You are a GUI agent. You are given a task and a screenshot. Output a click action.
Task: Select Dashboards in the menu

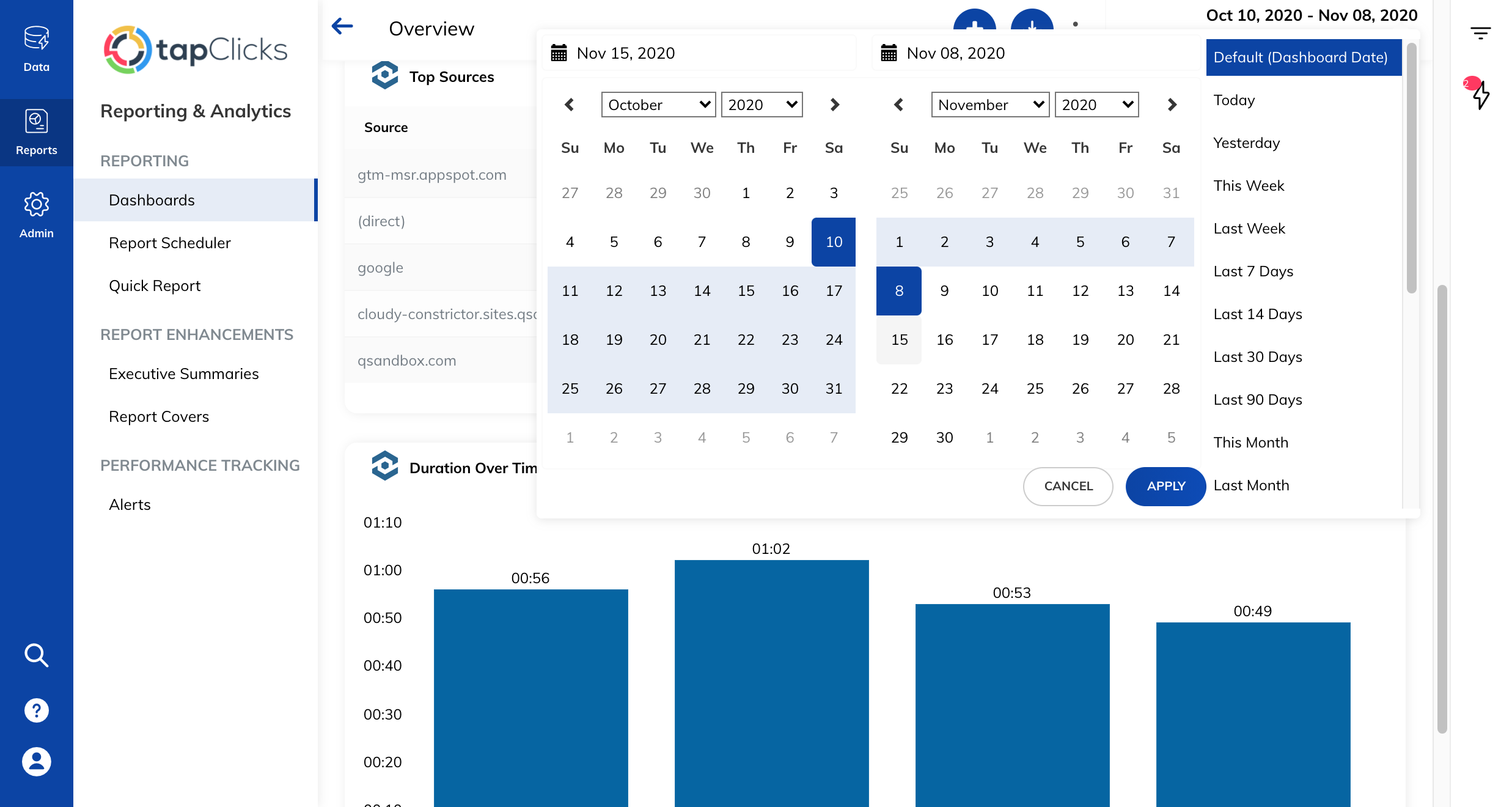tap(196, 200)
